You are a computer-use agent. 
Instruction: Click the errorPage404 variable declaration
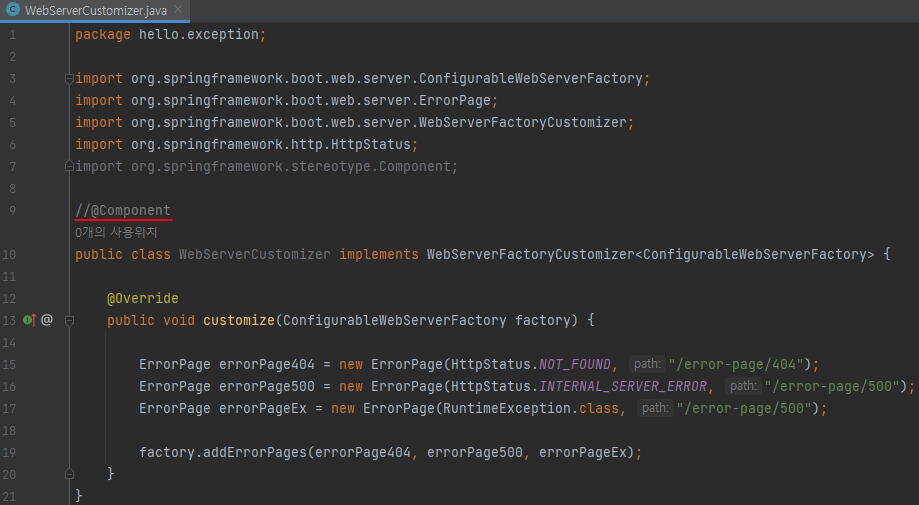267,364
